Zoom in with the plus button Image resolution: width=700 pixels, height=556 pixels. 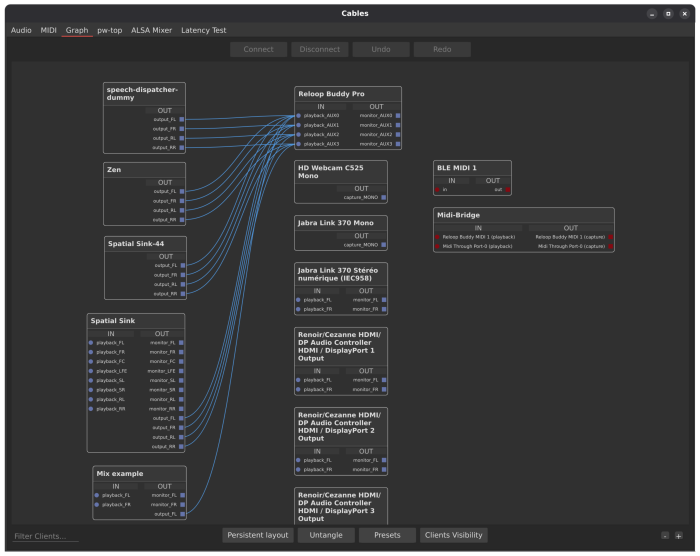679,536
